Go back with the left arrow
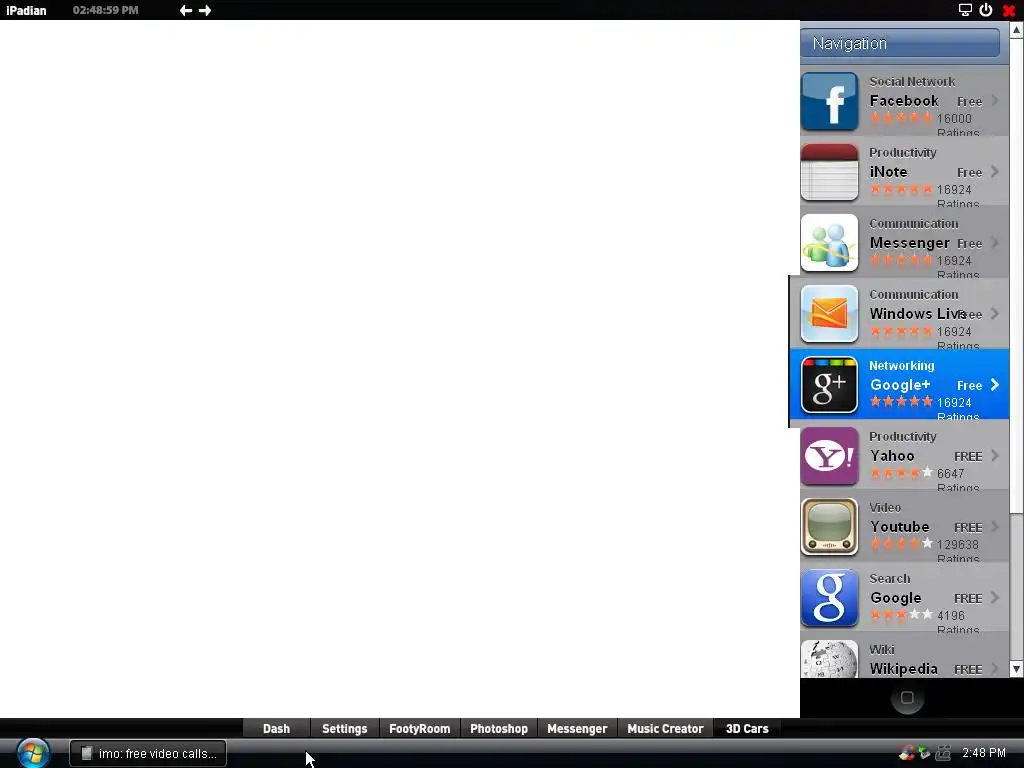This screenshot has height=768, width=1024. (185, 10)
